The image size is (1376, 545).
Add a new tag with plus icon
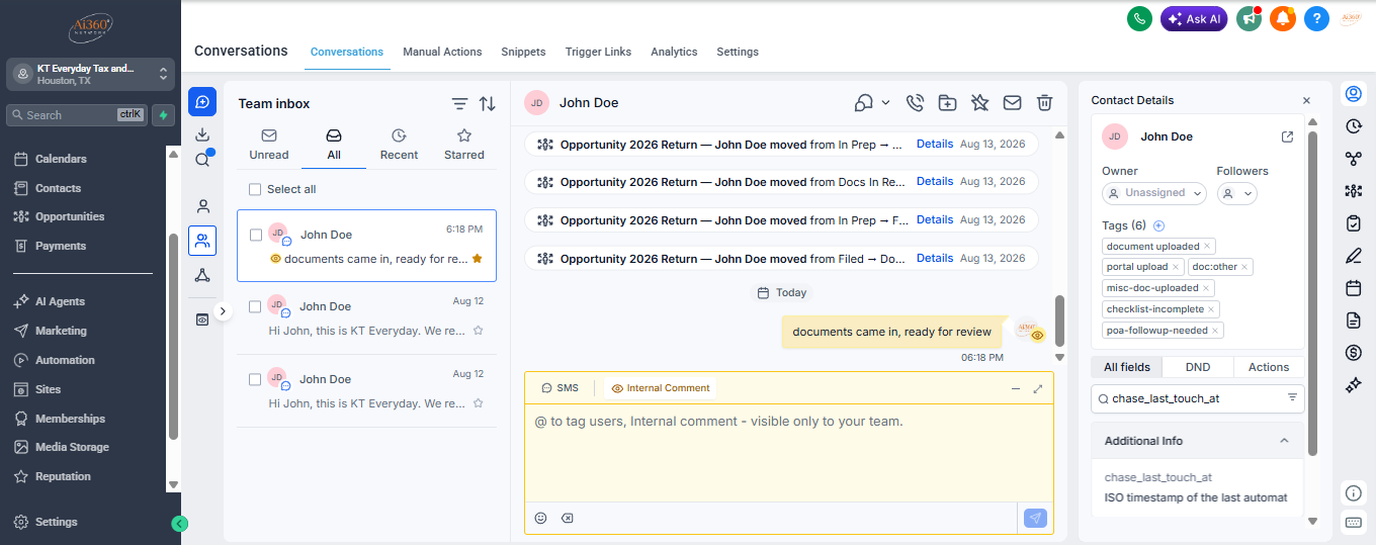[x=1159, y=226]
